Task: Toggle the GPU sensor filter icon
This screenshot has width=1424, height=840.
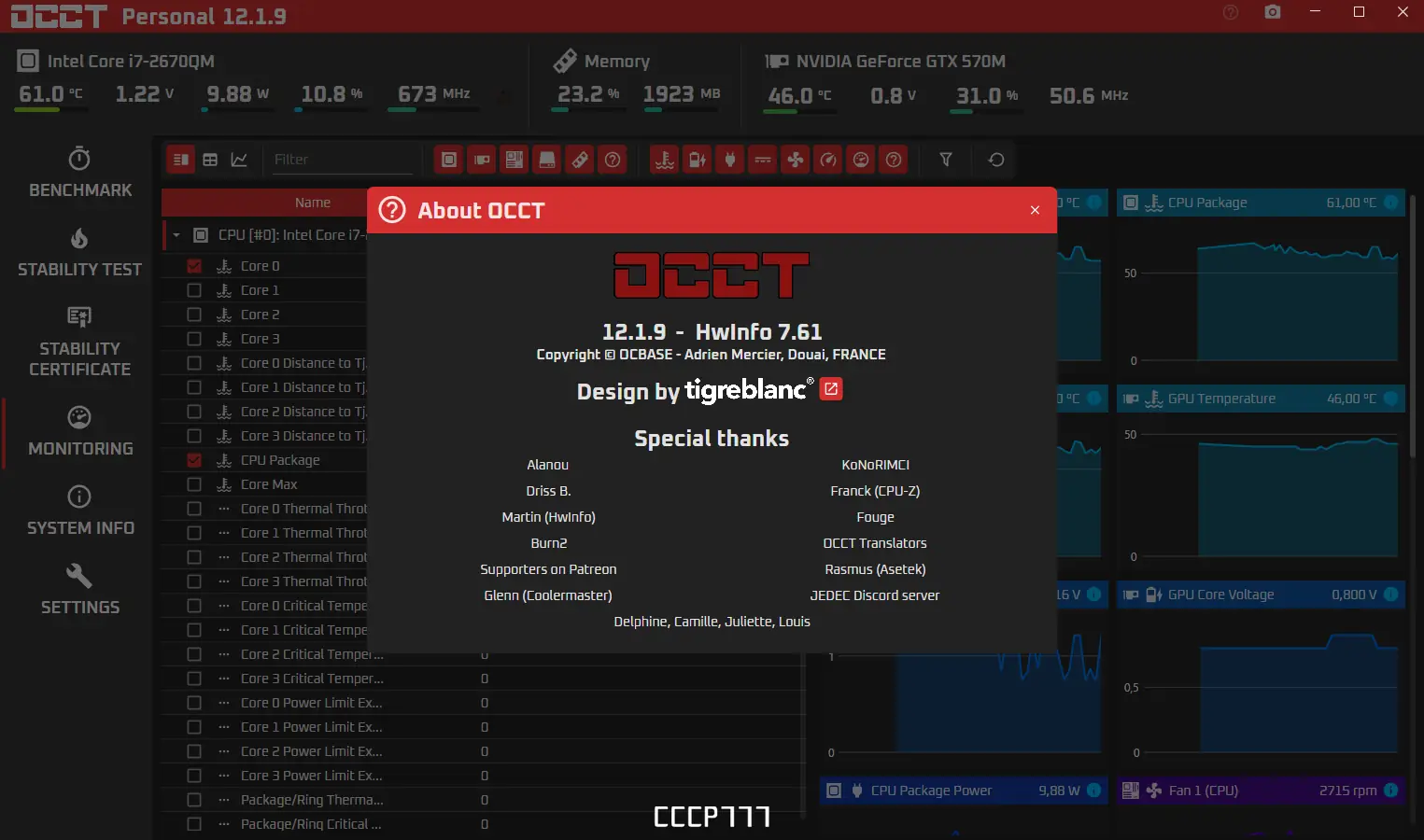Action: (482, 160)
